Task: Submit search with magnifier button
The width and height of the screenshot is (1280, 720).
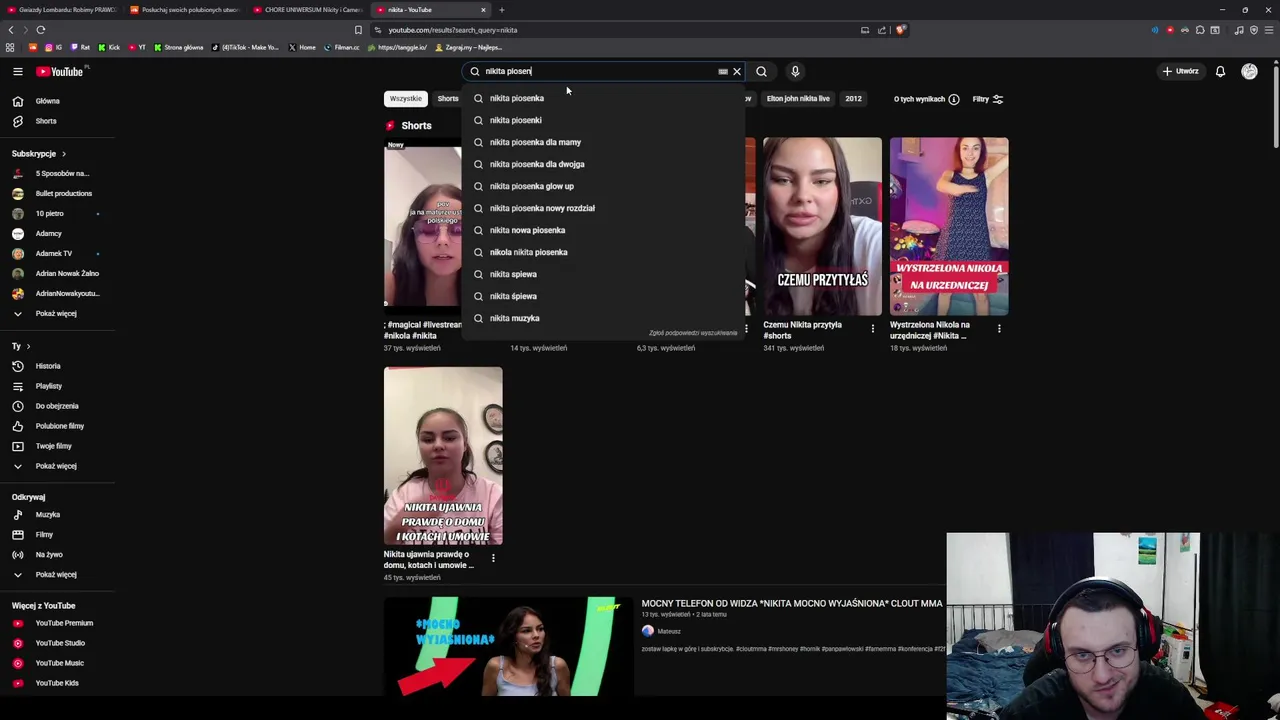Action: (x=761, y=71)
